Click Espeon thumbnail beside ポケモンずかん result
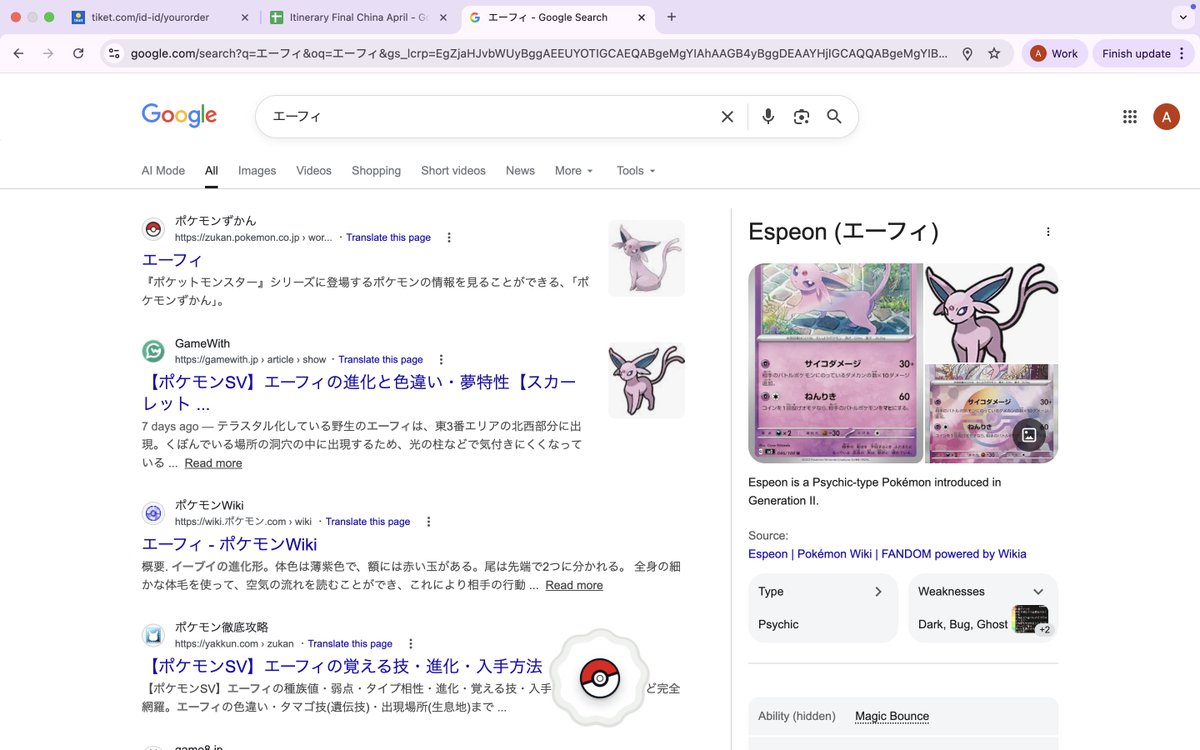 tap(647, 258)
